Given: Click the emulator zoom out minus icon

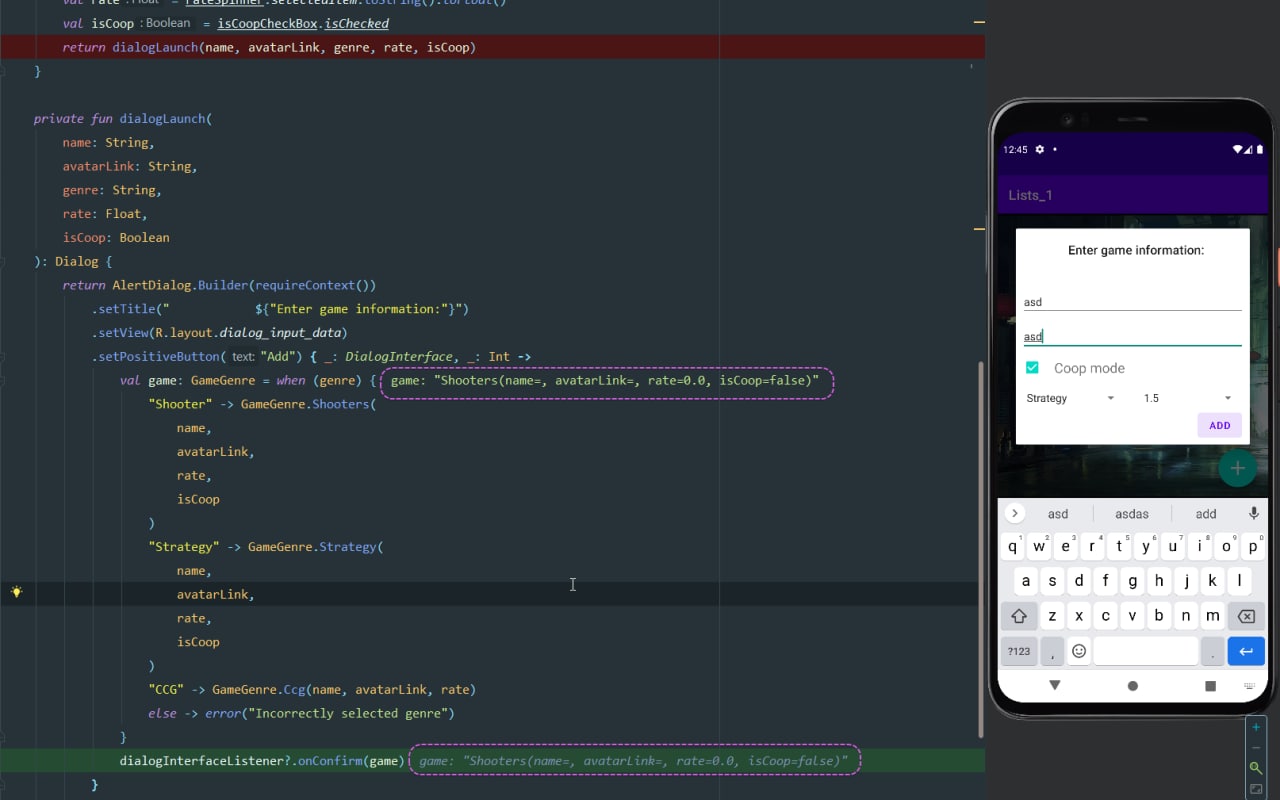Looking at the screenshot, I should point(1256,748).
